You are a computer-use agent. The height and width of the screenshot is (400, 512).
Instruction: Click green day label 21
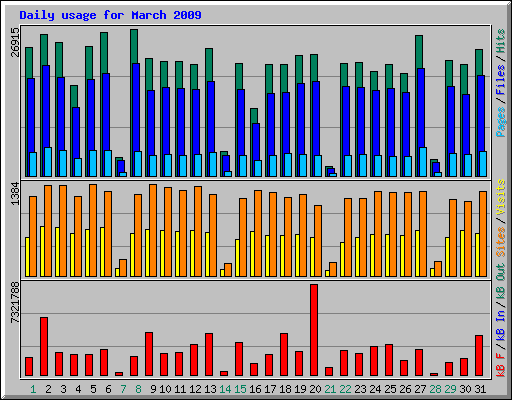(330, 389)
